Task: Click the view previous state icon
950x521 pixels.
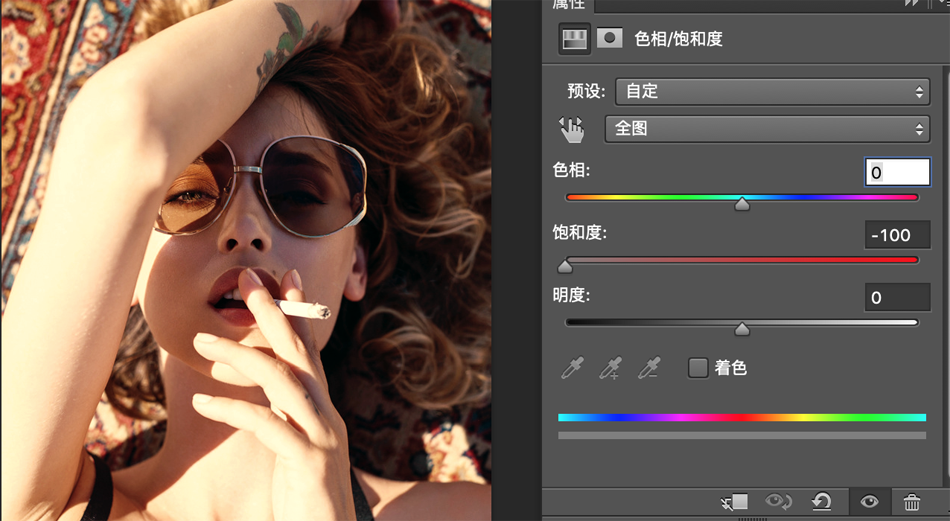Action: click(x=778, y=502)
